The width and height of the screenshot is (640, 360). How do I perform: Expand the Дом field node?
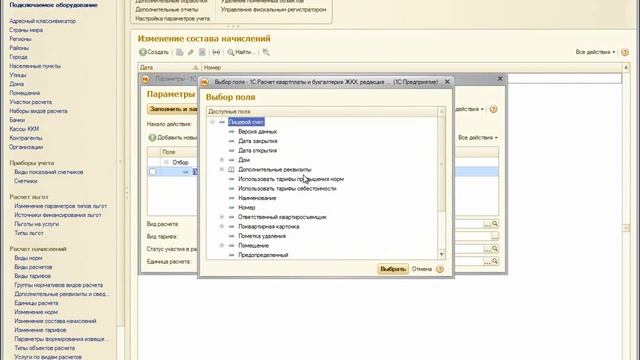[222, 160]
